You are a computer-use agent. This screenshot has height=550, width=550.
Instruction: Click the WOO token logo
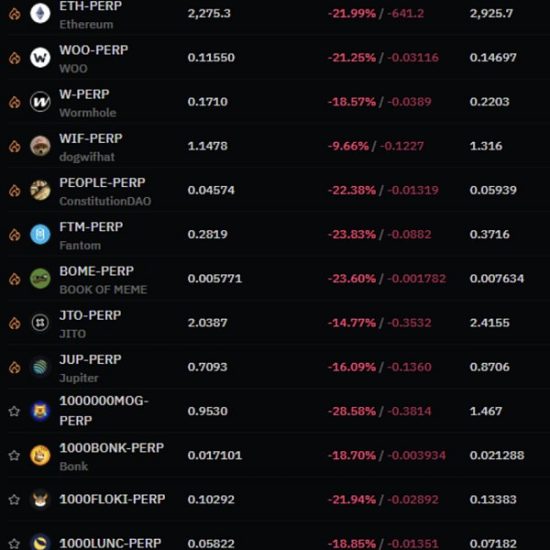pyautogui.click(x=40, y=58)
